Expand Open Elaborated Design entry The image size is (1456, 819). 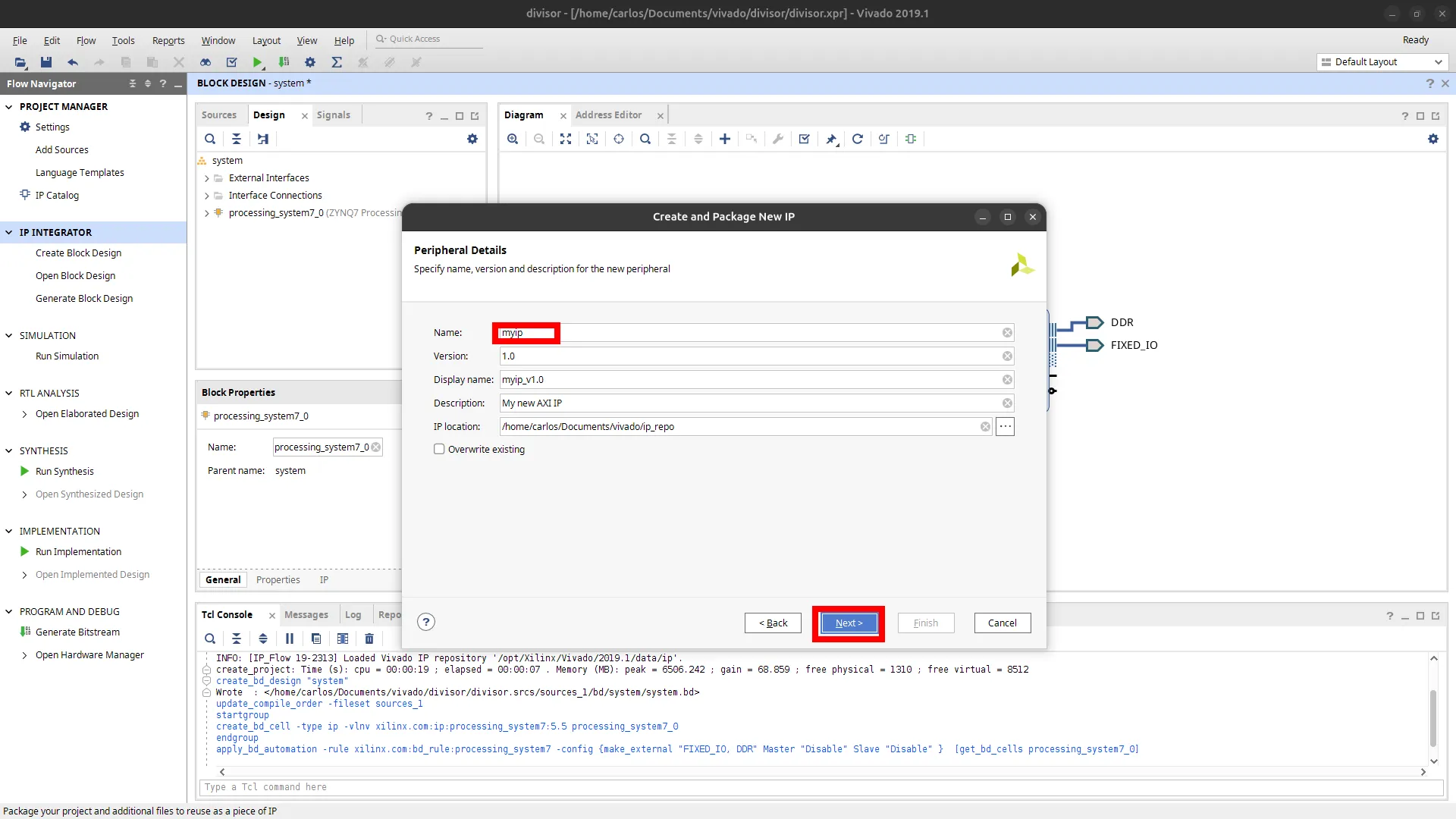point(25,414)
